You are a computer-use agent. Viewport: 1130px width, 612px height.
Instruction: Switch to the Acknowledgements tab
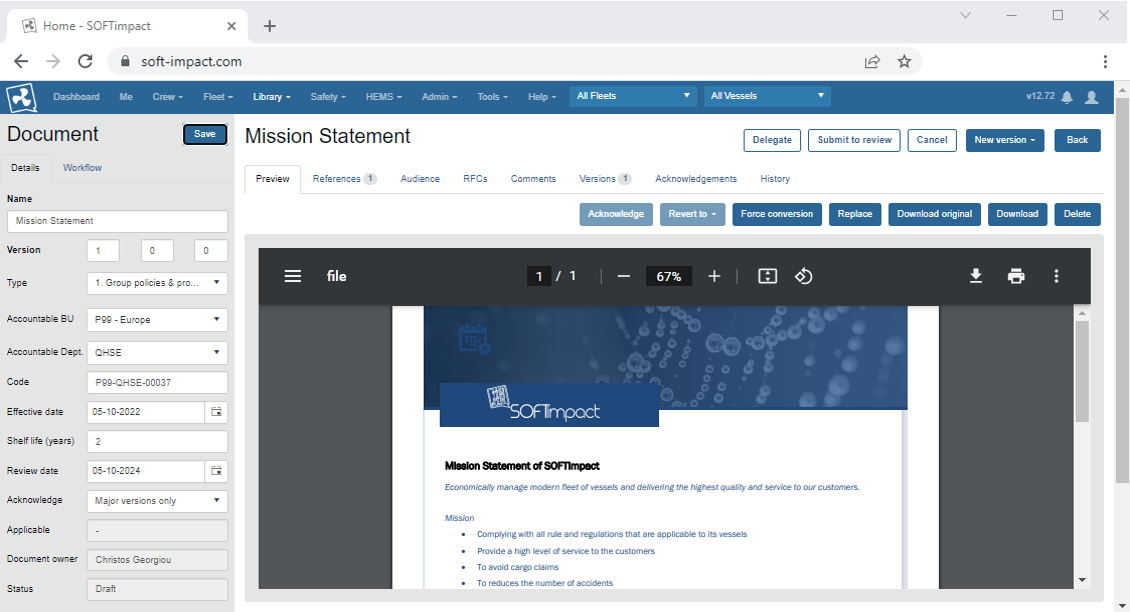click(x=696, y=179)
